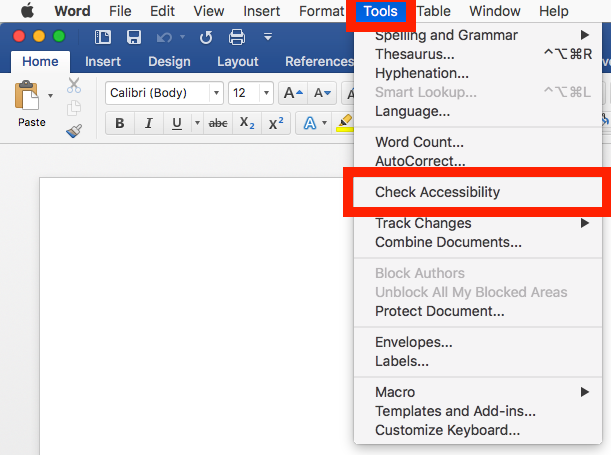This screenshot has width=611, height=455.
Task: Open the Apple menu
Action: click(x=27, y=11)
